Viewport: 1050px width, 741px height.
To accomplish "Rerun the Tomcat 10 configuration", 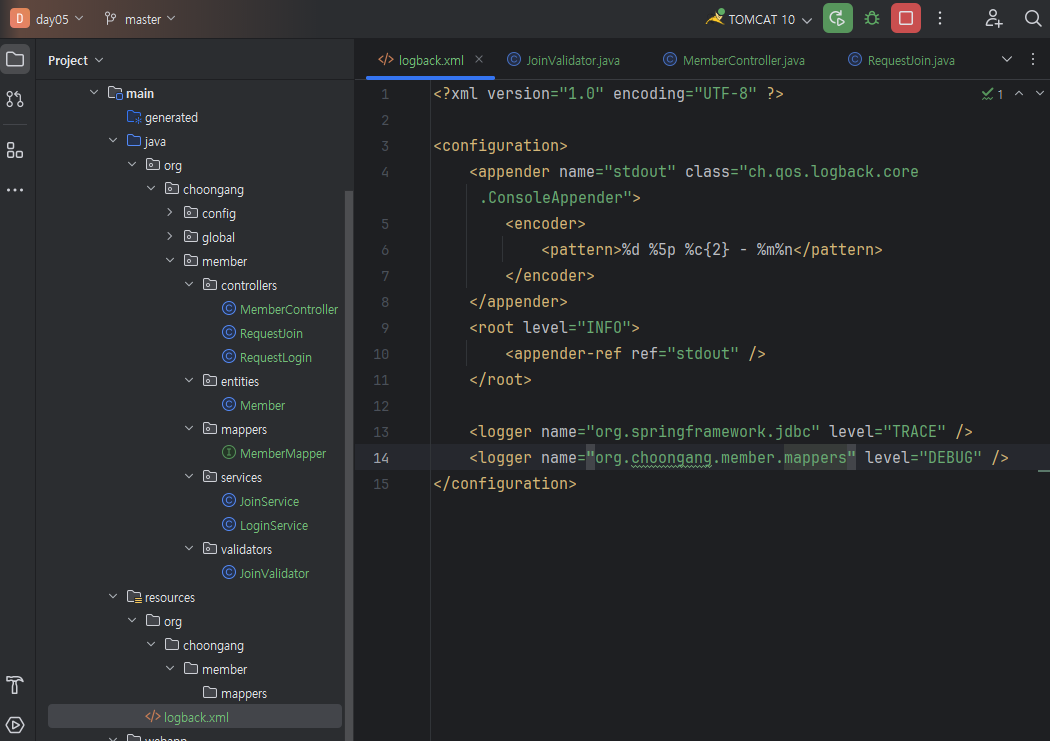I will [838, 18].
